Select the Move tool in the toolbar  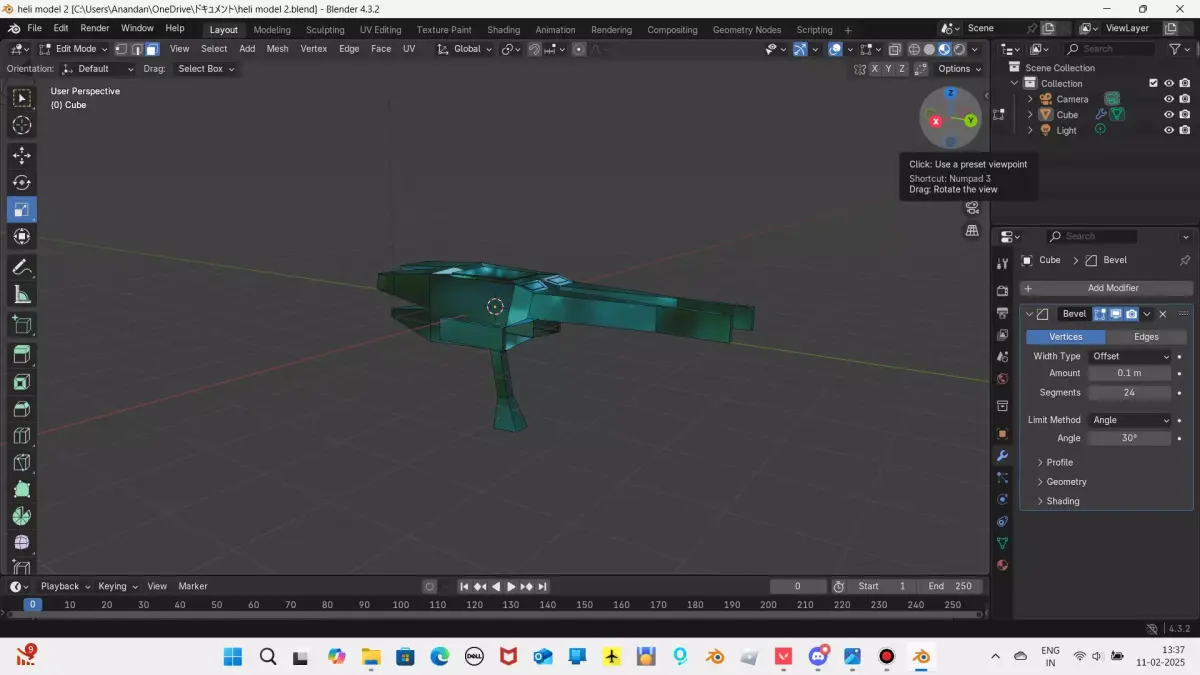pyautogui.click(x=22, y=155)
